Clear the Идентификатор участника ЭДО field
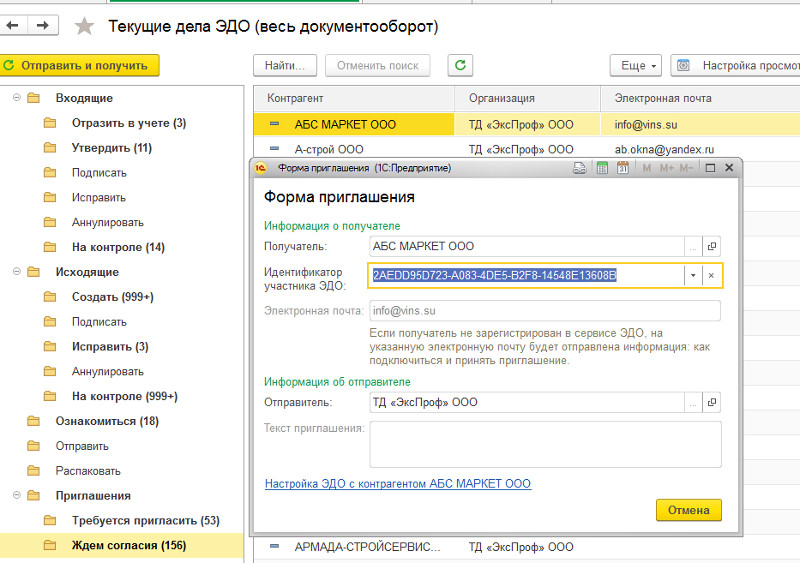 [x=711, y=276]
